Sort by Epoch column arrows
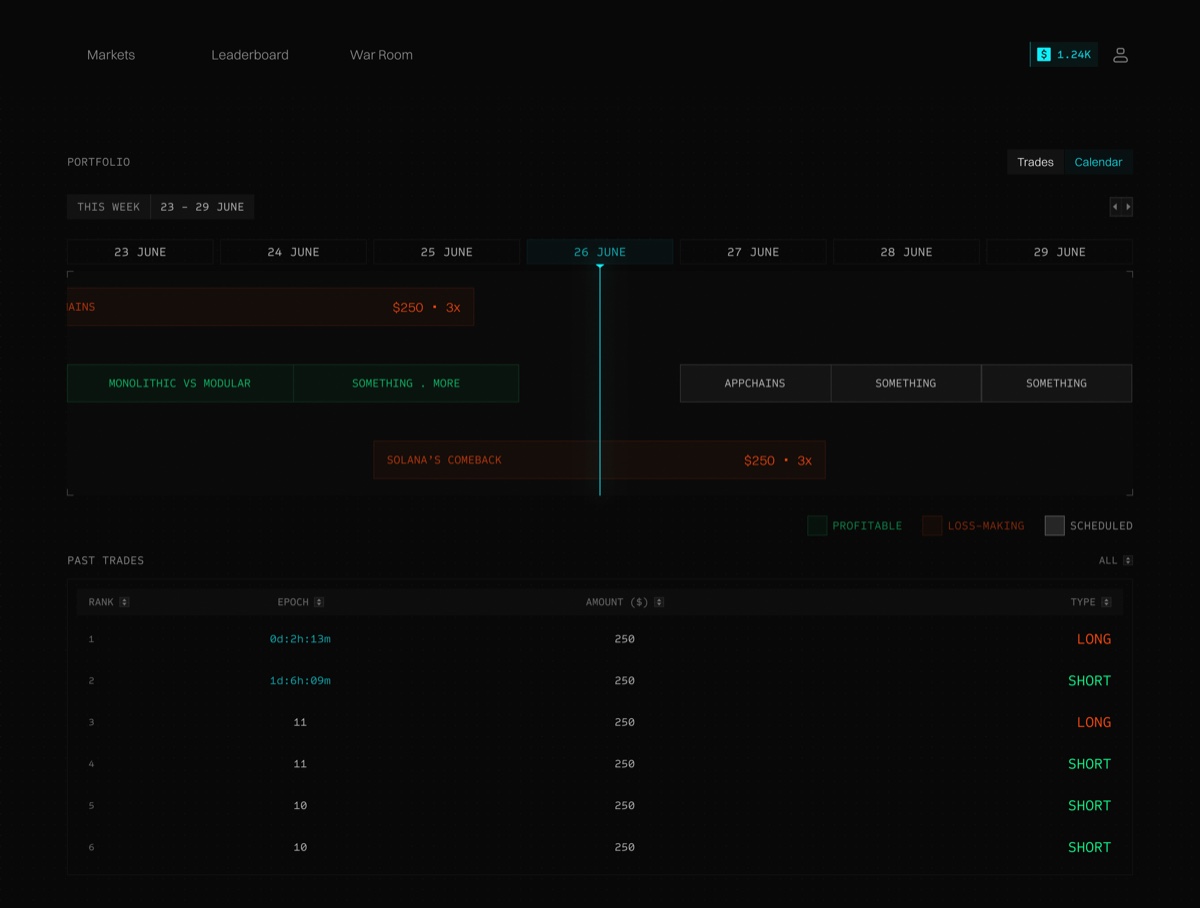The height and width of the screenshot is (908, 1200). [x=319, y=602]
